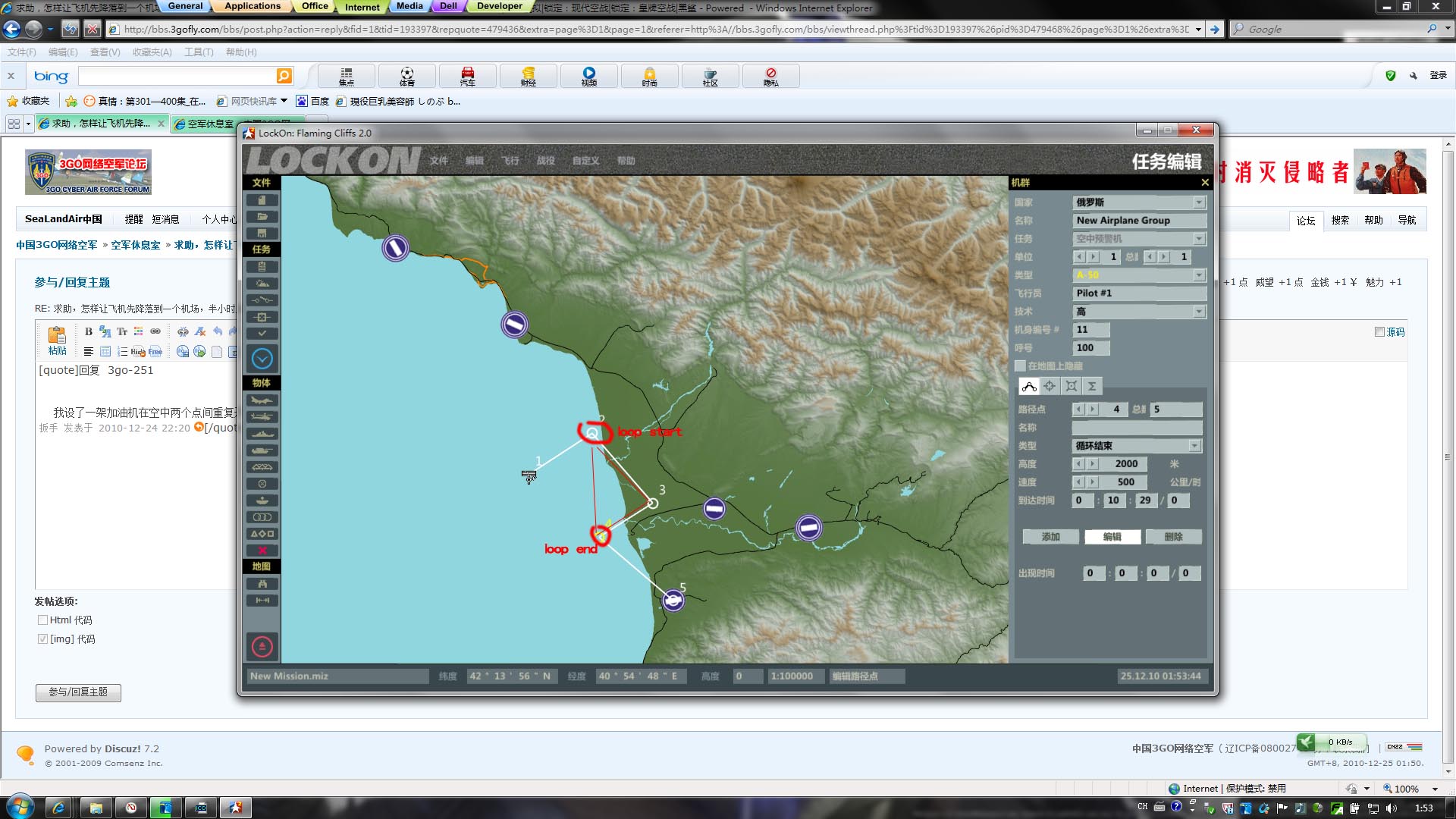Click the red circular exit button

tap(262, 647)
